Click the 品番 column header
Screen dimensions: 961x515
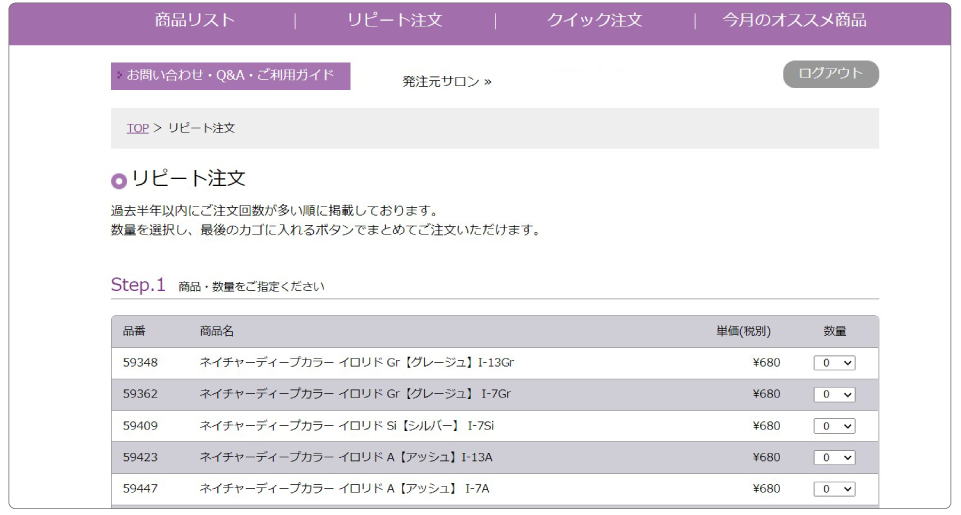tap(134, 331)
